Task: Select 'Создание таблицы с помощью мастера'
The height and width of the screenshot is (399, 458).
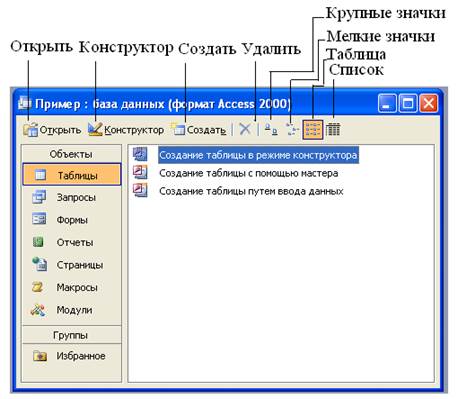Action: pos(249,173)
